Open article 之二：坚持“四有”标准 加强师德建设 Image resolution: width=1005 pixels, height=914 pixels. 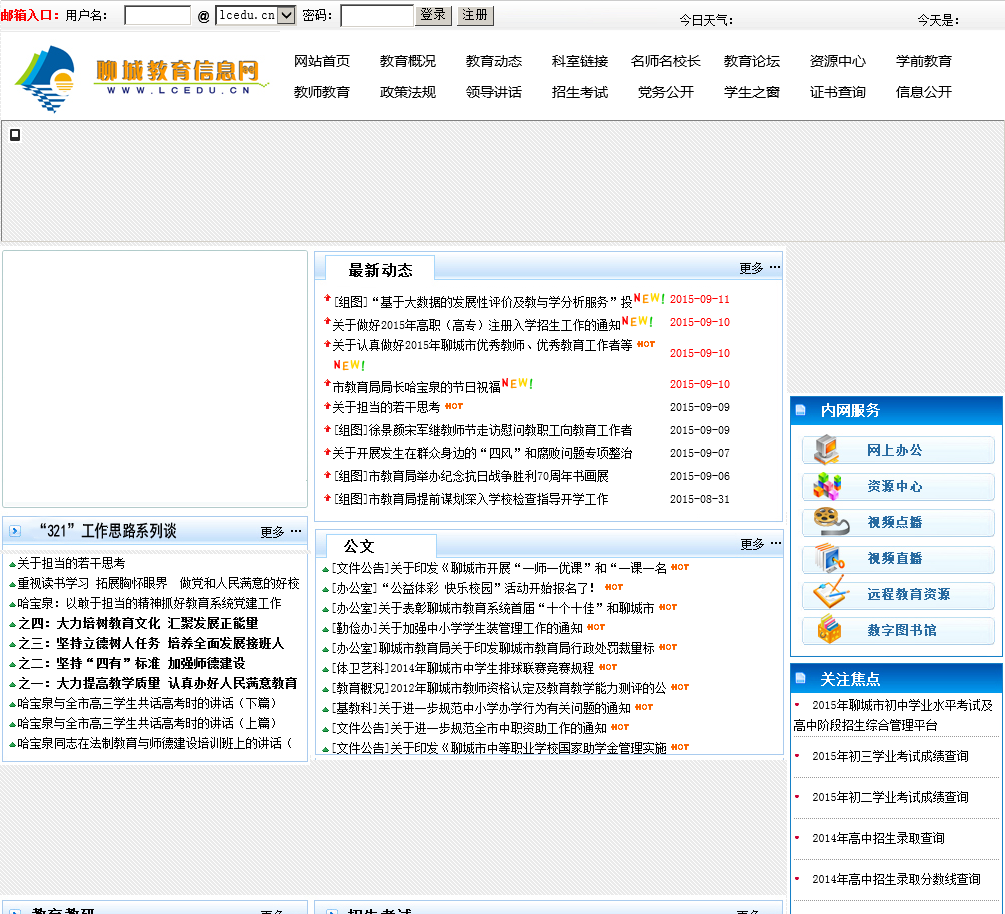coord(131,663)
